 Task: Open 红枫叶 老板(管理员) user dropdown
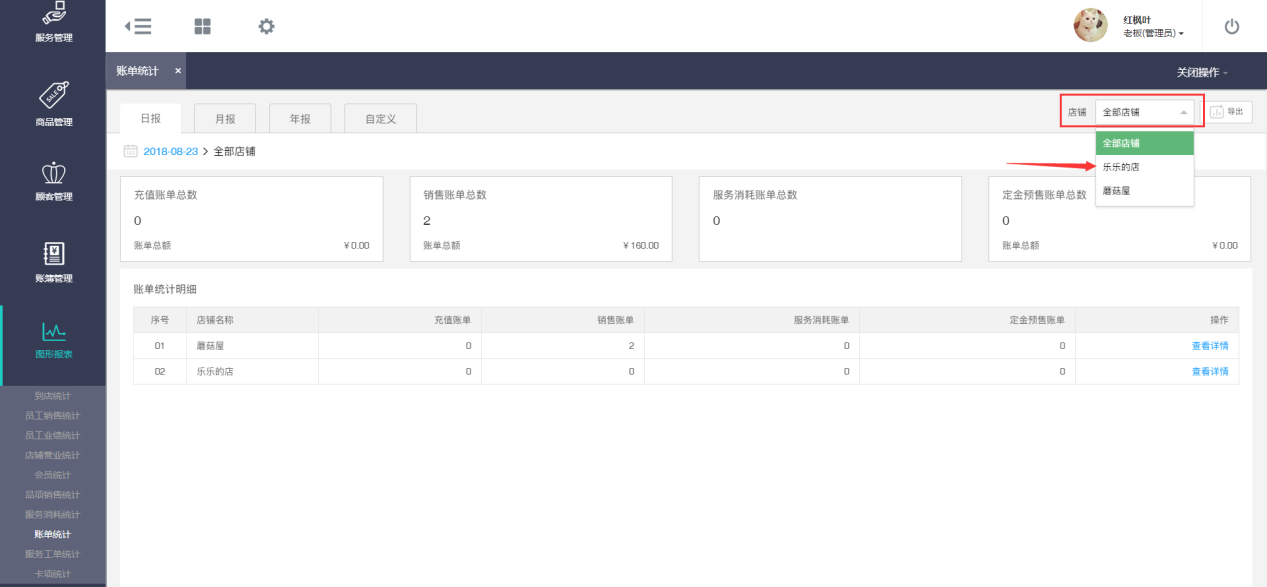point(1153,26)
